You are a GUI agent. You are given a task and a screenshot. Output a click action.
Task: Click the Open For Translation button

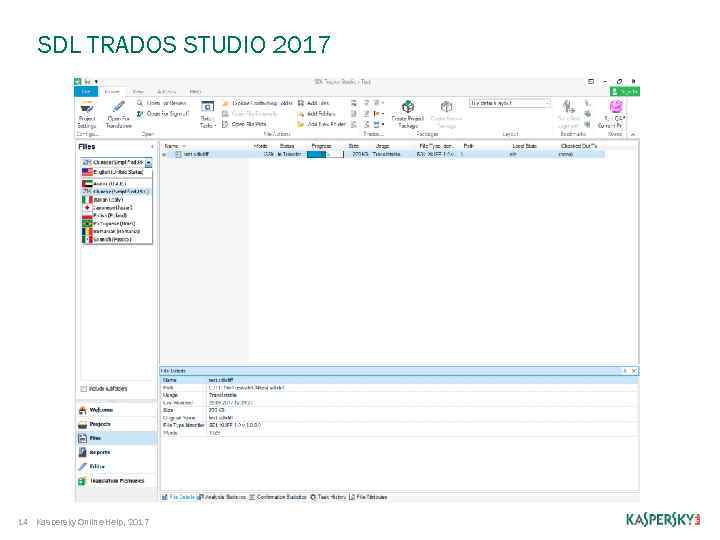[x=118, y=115]
